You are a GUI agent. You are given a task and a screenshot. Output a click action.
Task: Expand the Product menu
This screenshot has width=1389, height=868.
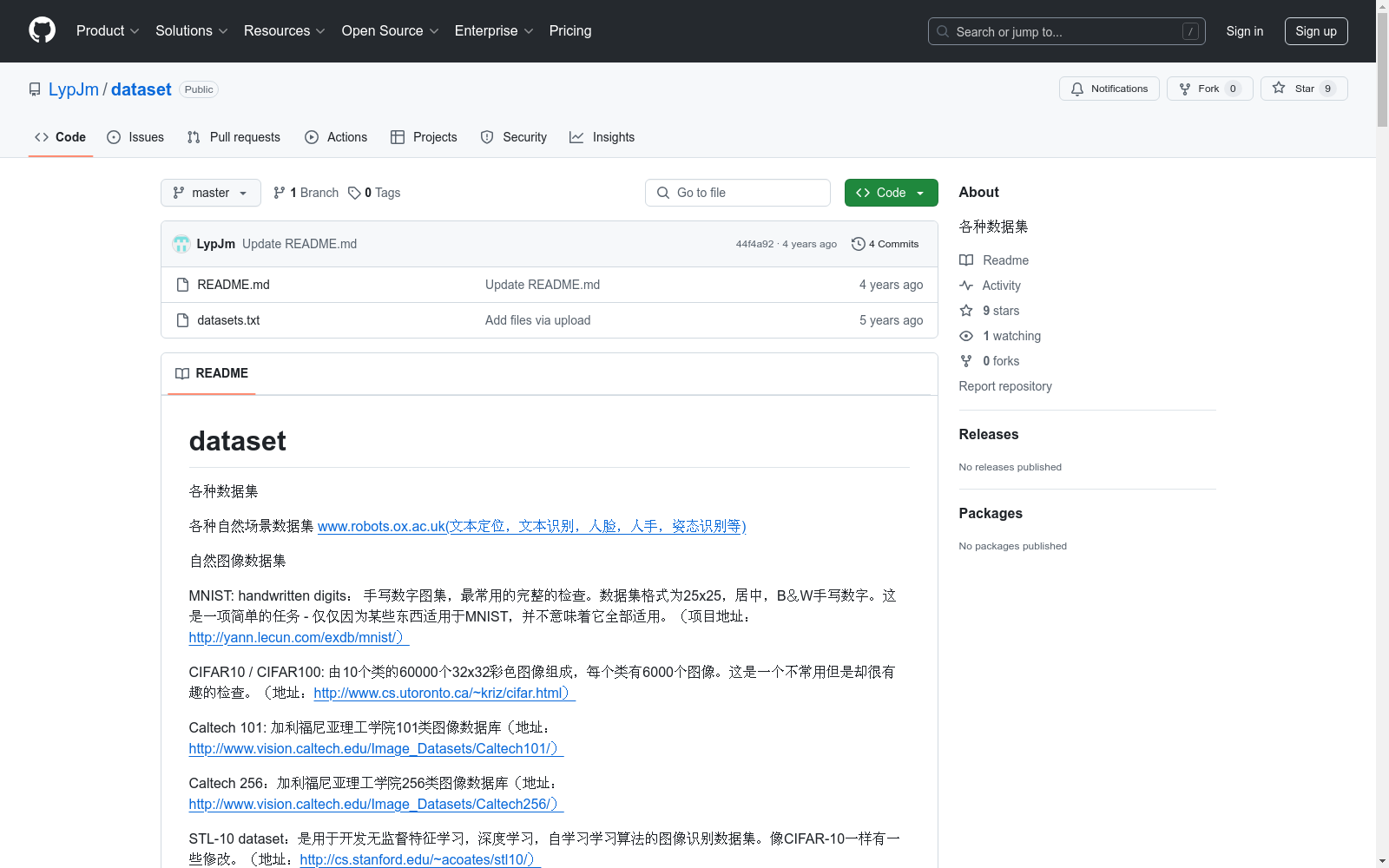[x=108, y=30]
